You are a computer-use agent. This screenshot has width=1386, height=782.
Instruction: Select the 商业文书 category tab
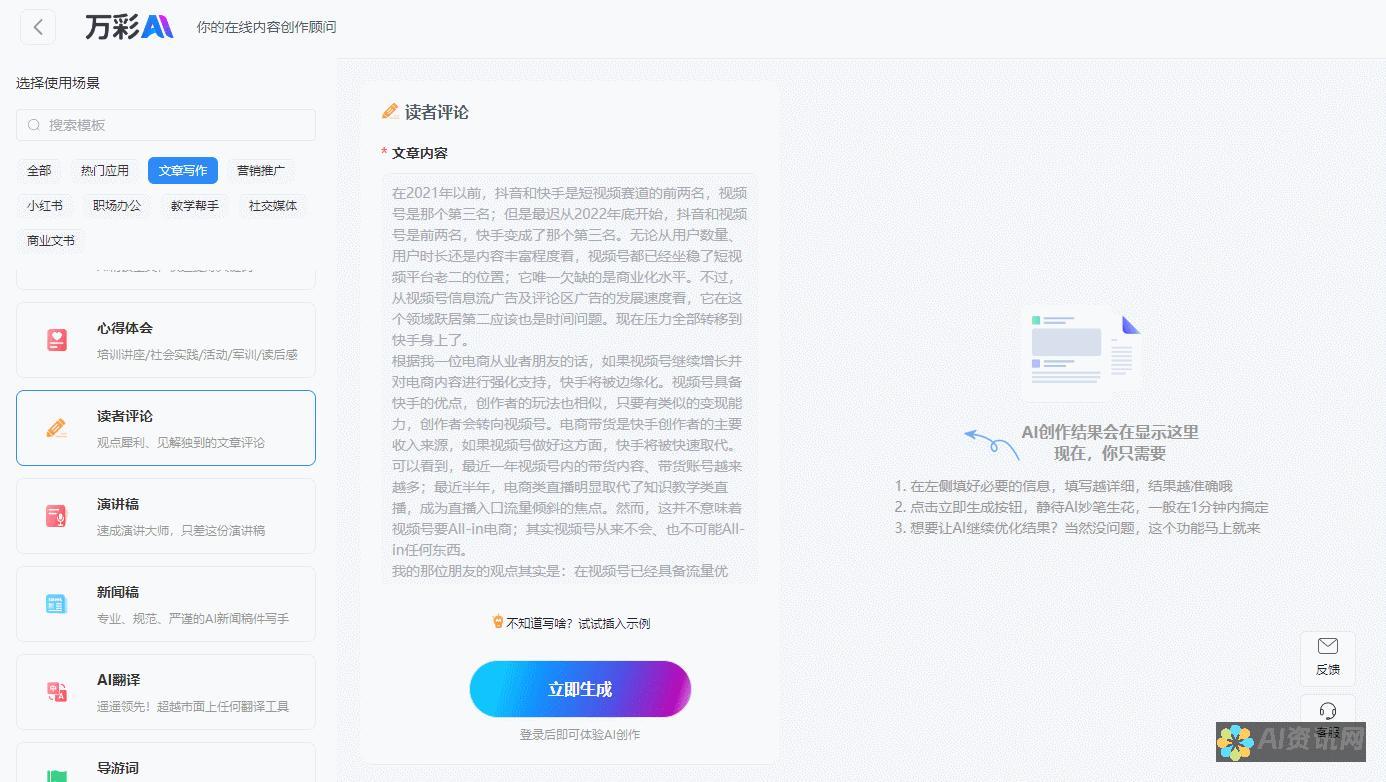coord(51,241)
